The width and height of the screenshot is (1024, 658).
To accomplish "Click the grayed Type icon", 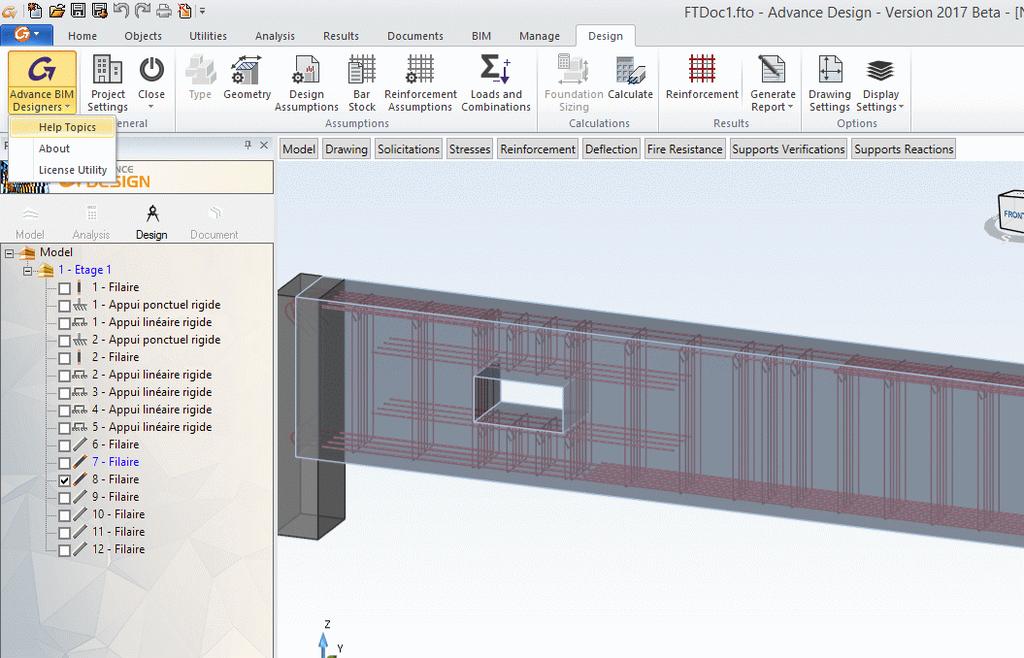I will click(200, 70).
